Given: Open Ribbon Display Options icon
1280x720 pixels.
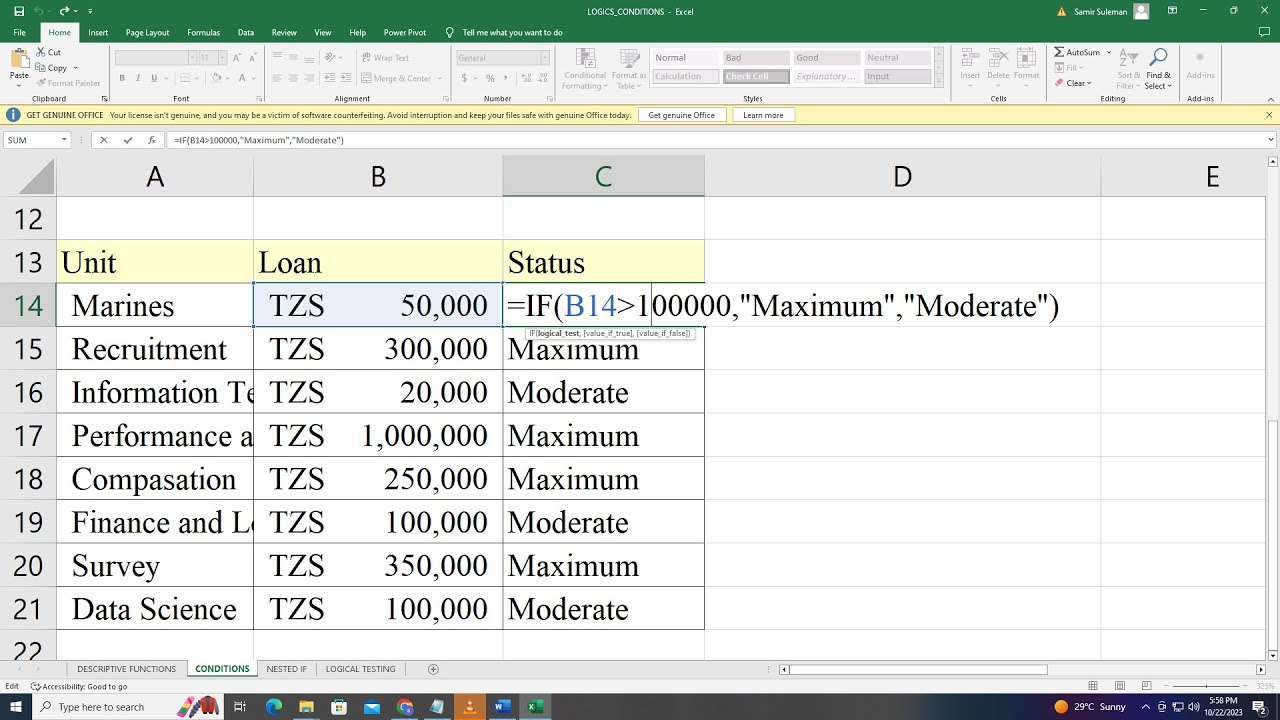Looking at the screenshot, I should pos(1170,11).
